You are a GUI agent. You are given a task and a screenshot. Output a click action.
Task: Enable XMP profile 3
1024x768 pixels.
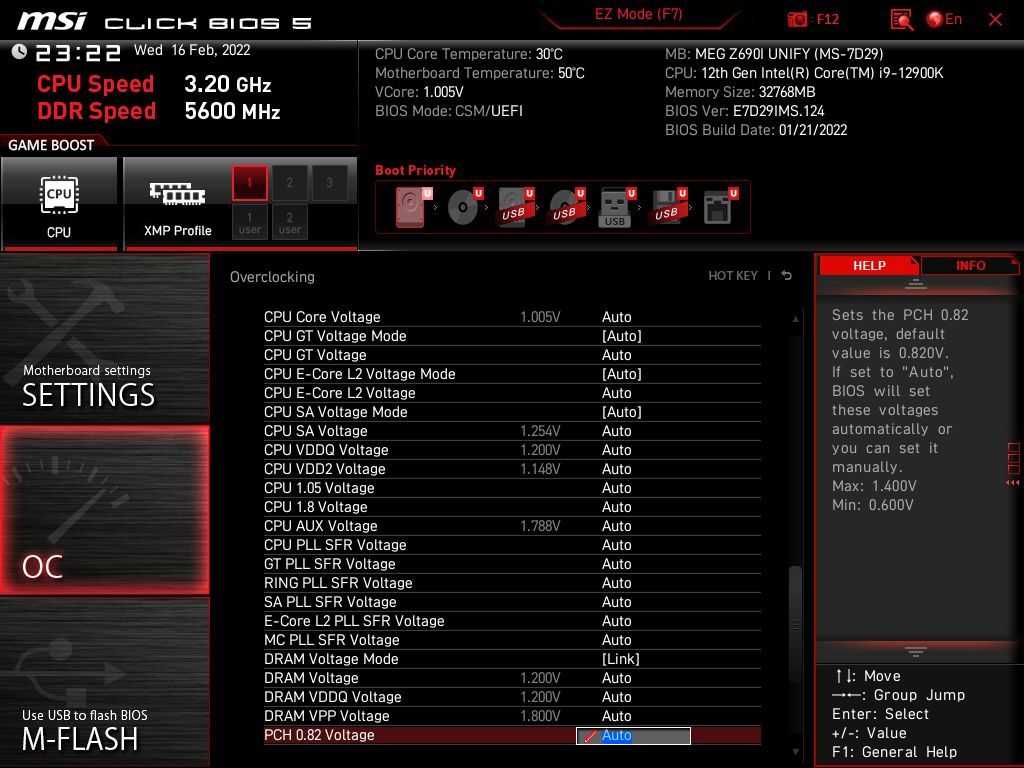coord(329,183)
